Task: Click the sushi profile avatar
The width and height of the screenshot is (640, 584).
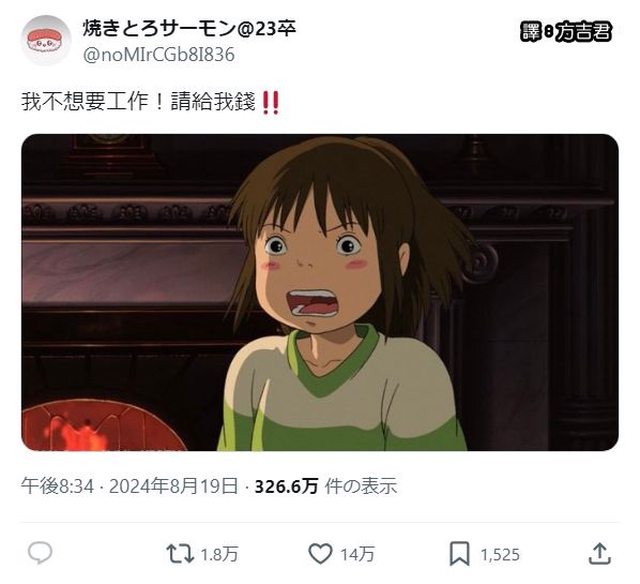Action: [x=46, y=40]
